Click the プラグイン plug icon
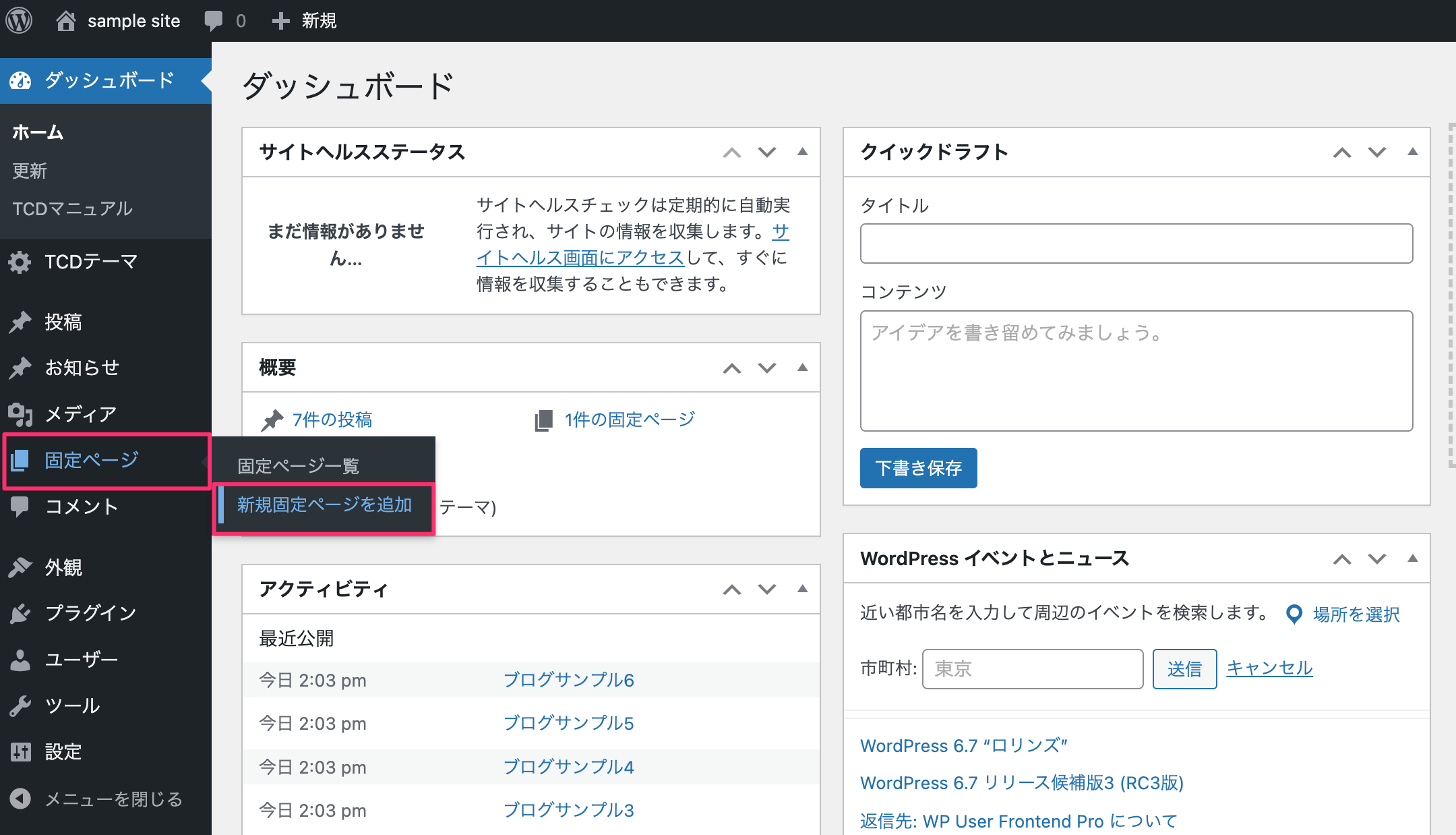 click(20, 613)
